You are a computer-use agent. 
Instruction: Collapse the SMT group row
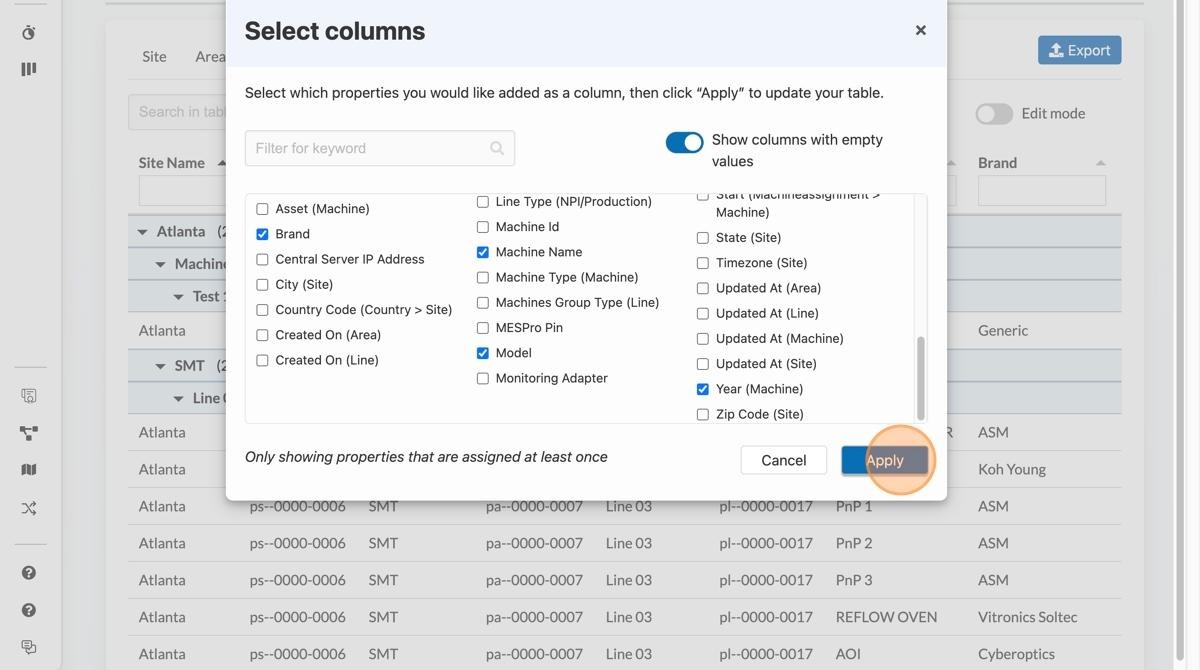160,364
